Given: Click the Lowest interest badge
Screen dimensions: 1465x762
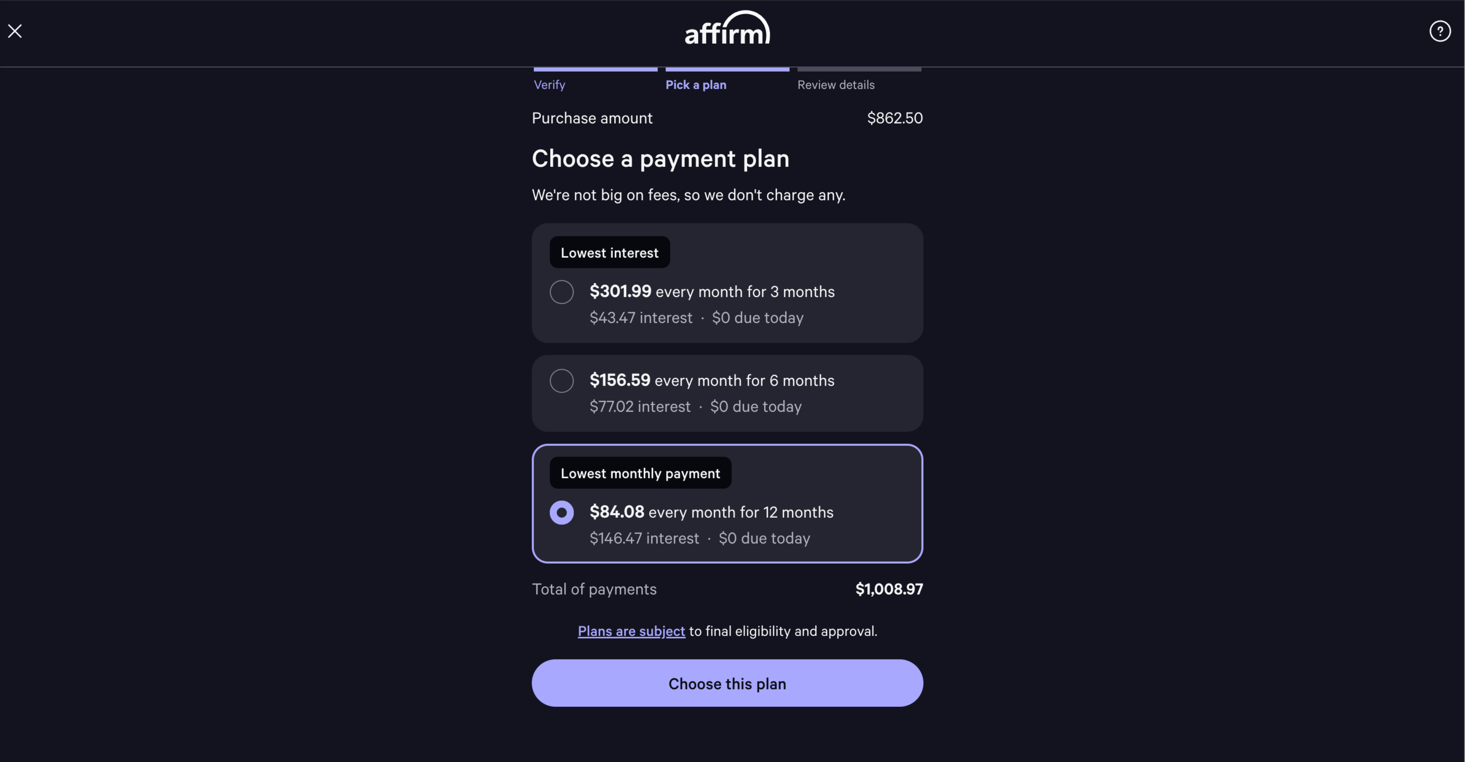Looking at the screenshot, I should 610,253.
